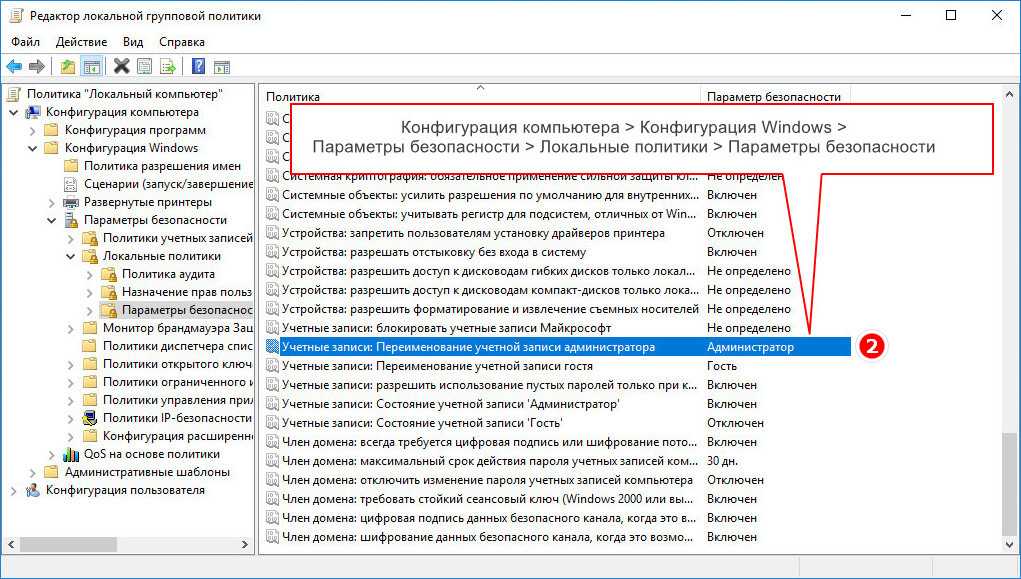
Task: Expand the 'Политики открытого ключа' node
Action: pos(71,364)
